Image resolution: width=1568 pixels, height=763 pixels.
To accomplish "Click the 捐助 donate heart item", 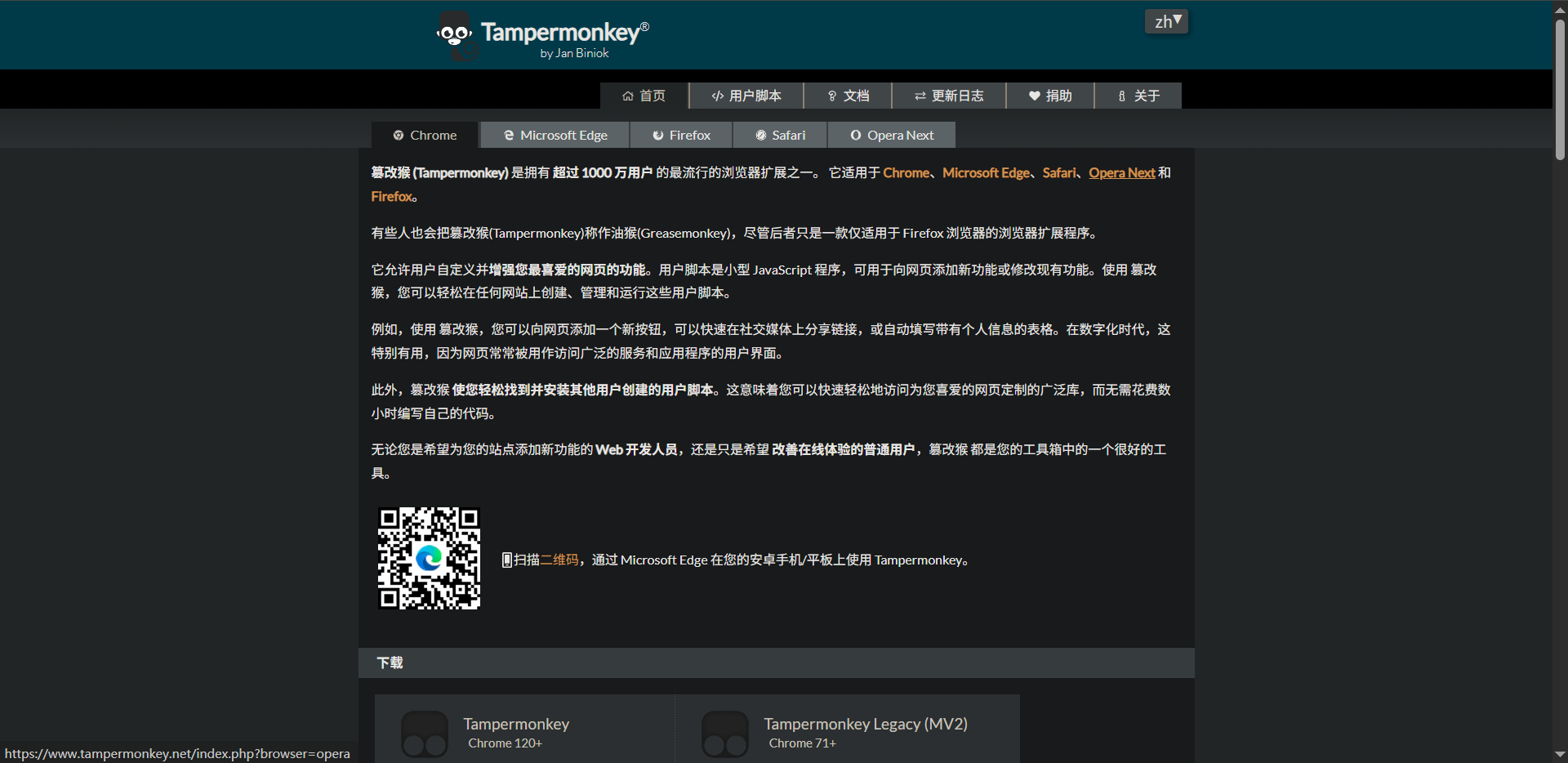I will (x=1049, y=96).
